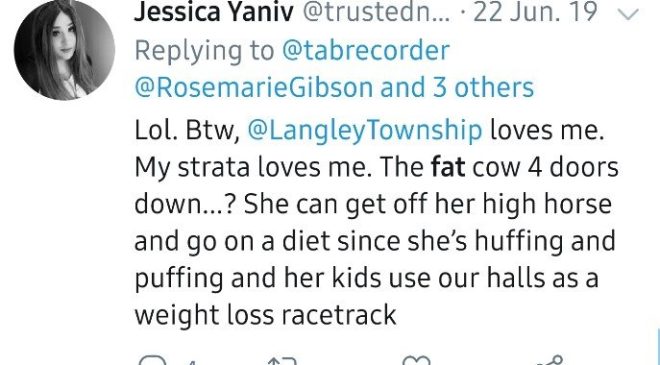The width and height of the screenshot is (660, 365).
Task: Open Jessica Yaniv's profile picture
Action: (x=64, y=50)
